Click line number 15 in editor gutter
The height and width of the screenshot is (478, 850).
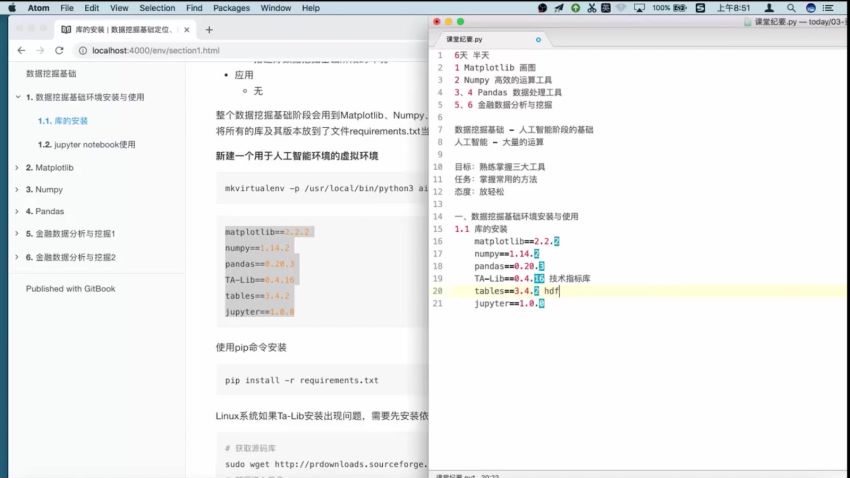(437, 229)
